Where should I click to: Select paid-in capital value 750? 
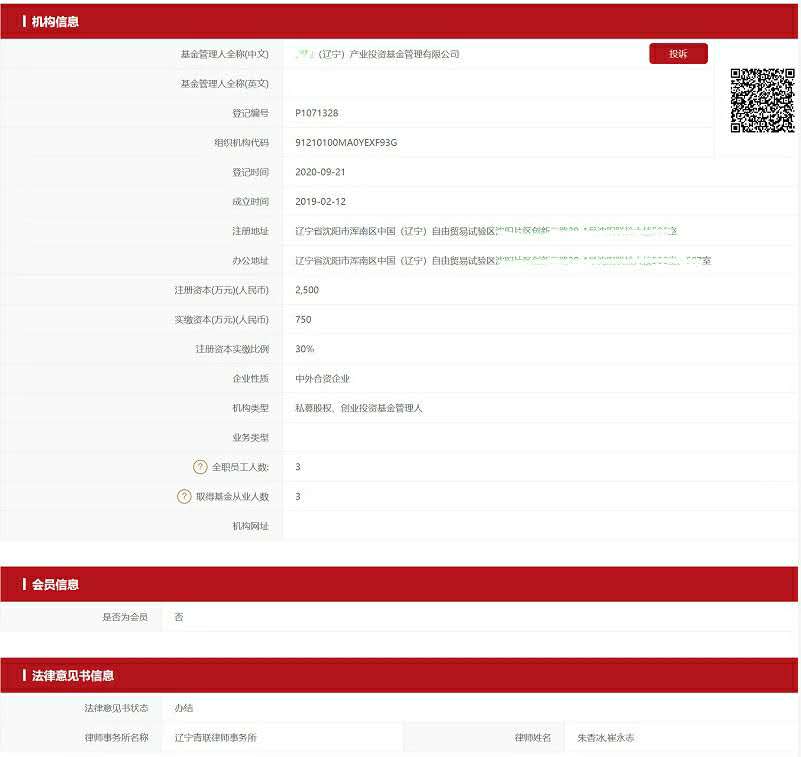coord(303,320)
